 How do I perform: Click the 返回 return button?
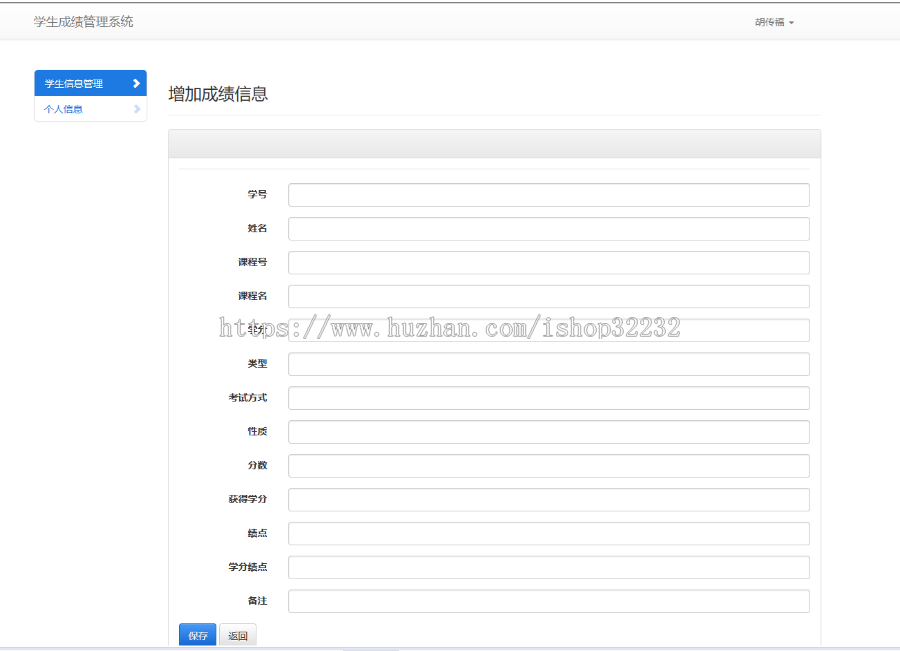[x=237, y=634]
